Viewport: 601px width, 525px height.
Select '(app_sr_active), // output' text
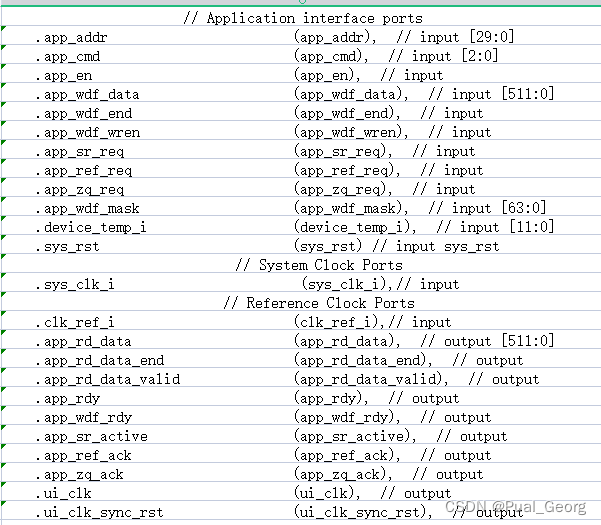pyautogui.click(x=401, y=436)
